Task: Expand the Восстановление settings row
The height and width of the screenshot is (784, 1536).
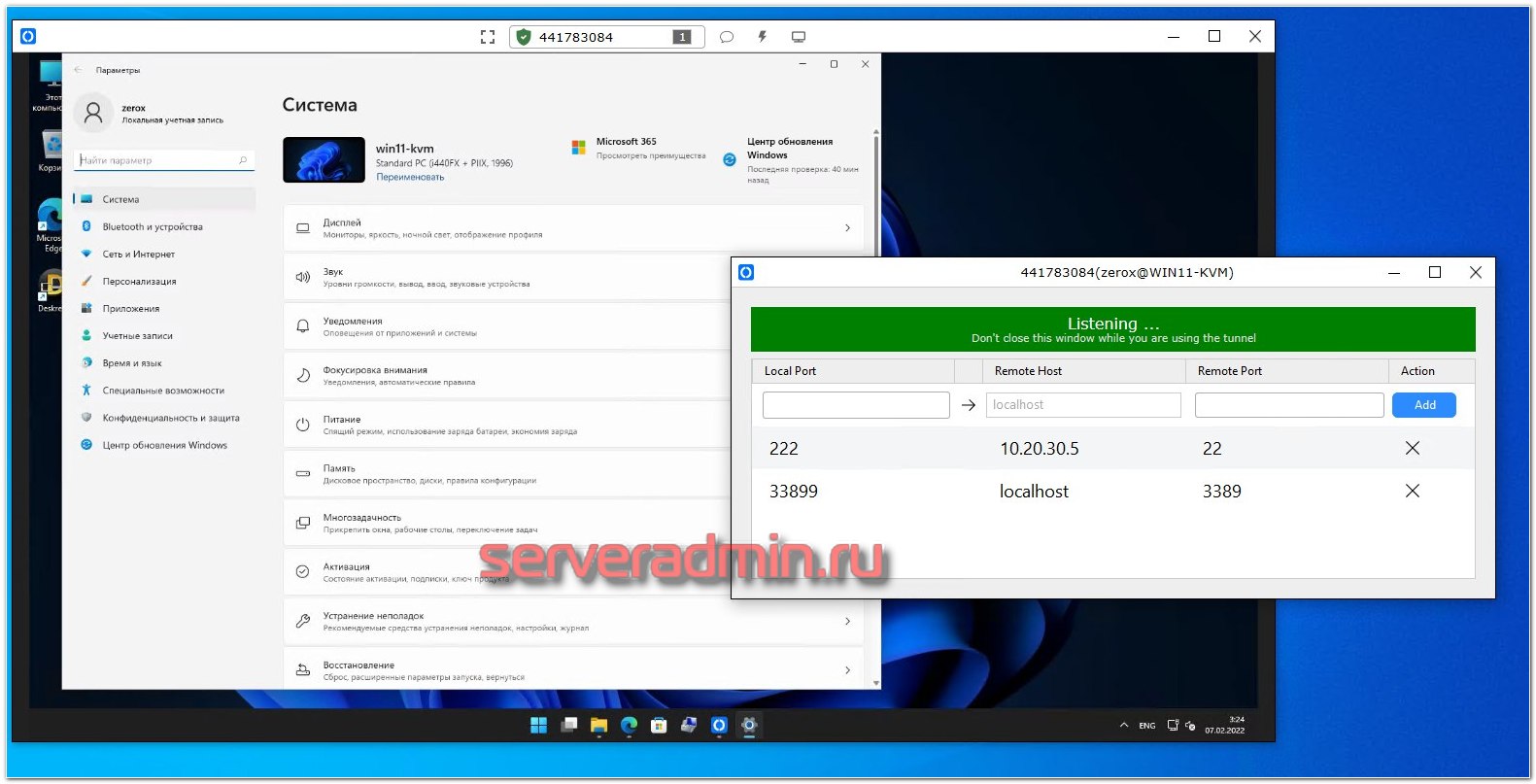Action: click(x=573, y=670)
